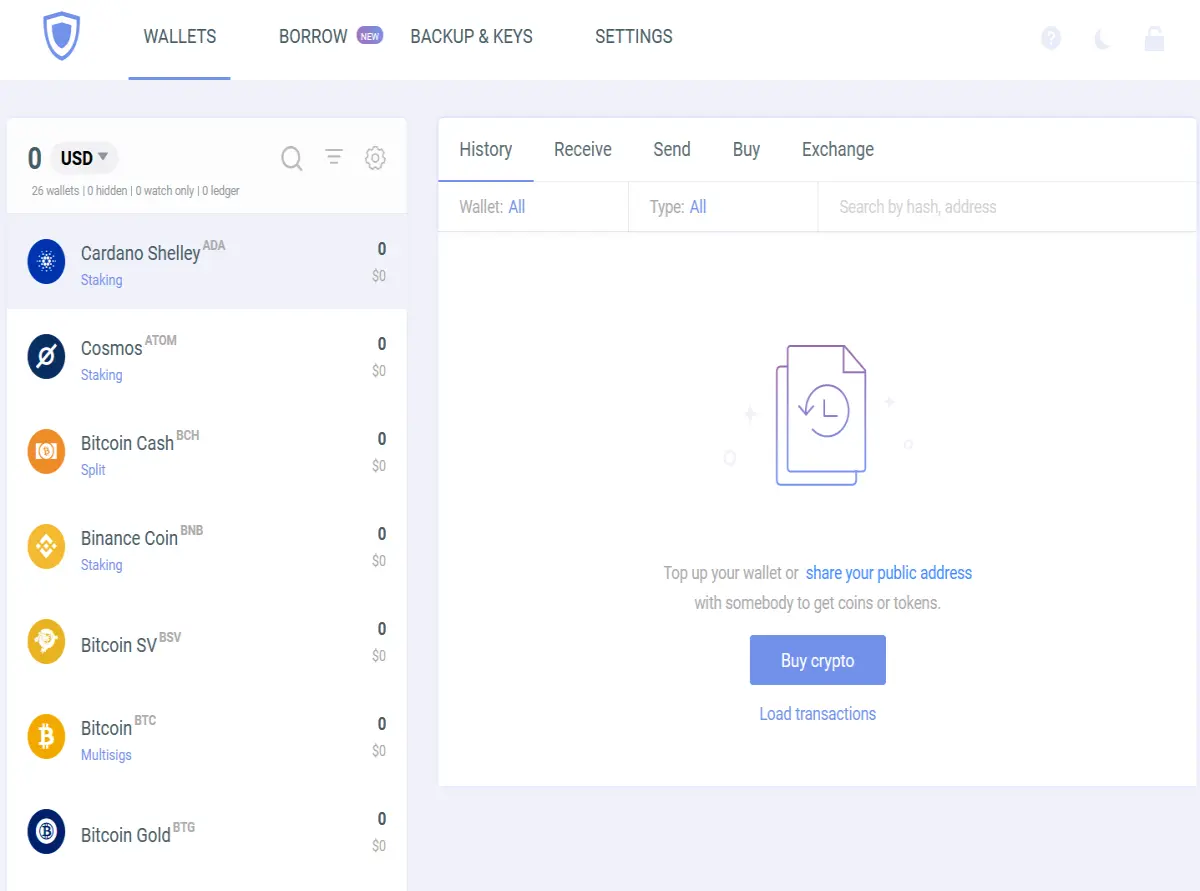
Task: Open Staking link under Cardano Shelley
Action: 102,280
